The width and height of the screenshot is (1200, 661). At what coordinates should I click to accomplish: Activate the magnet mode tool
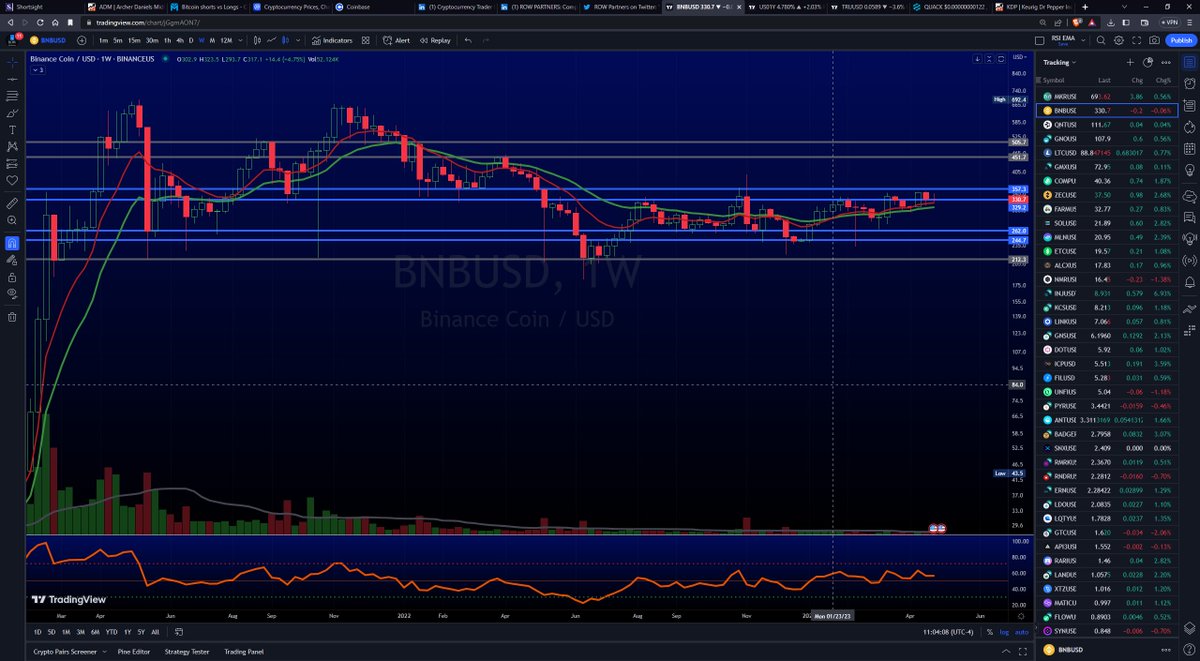point(11,242)
